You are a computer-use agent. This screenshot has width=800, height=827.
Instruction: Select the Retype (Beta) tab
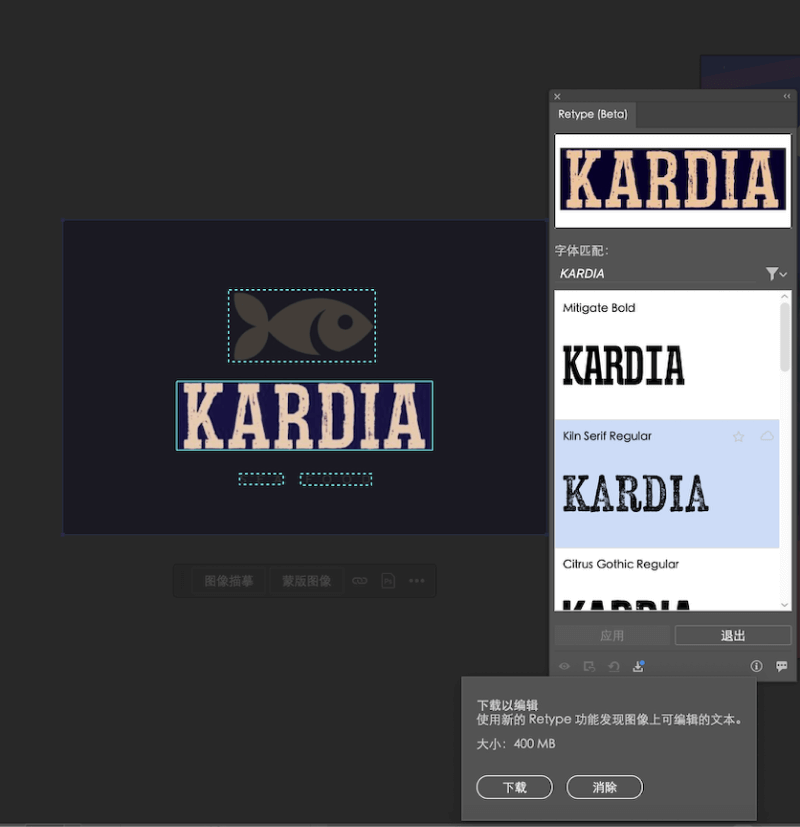point(593,115)
